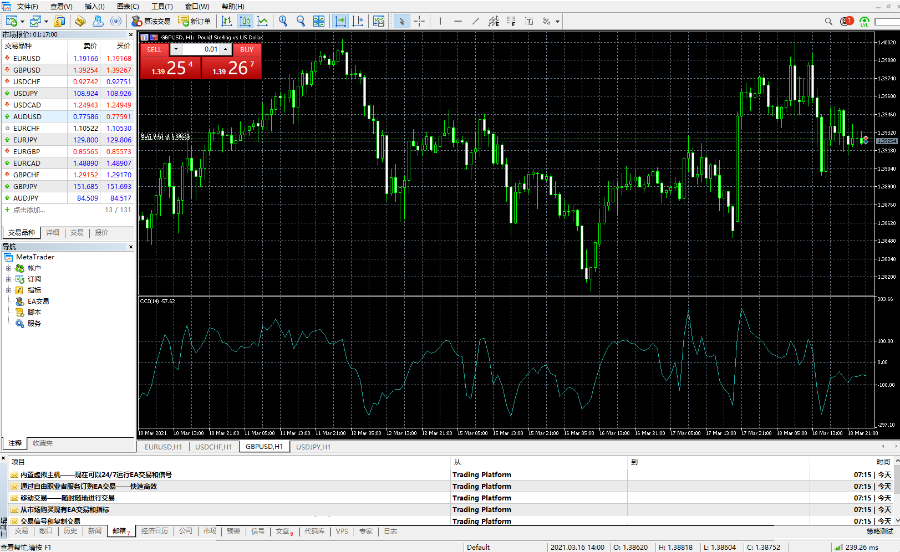Expand the accounts node in Navigator
Screen dimensions: 900x552
8,268
